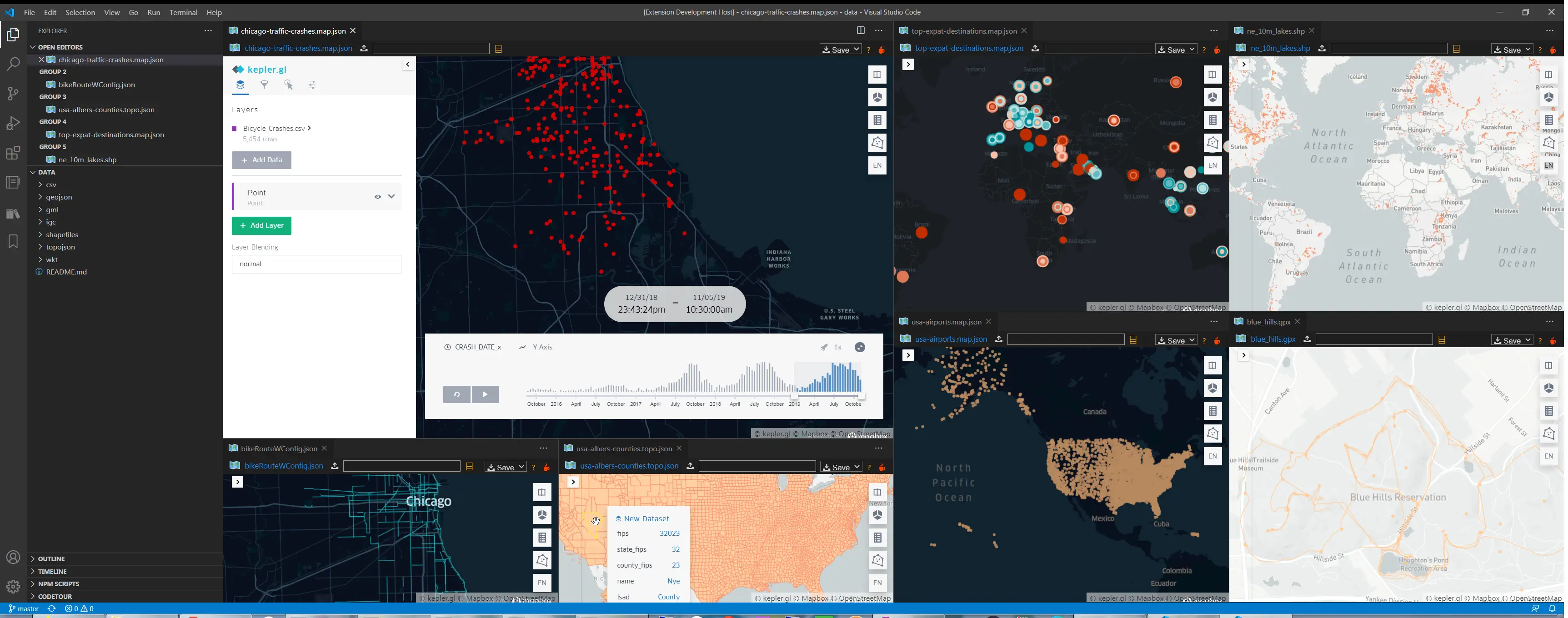Select the Interactions icon in kepler.gl sidebar

(289, 85)
